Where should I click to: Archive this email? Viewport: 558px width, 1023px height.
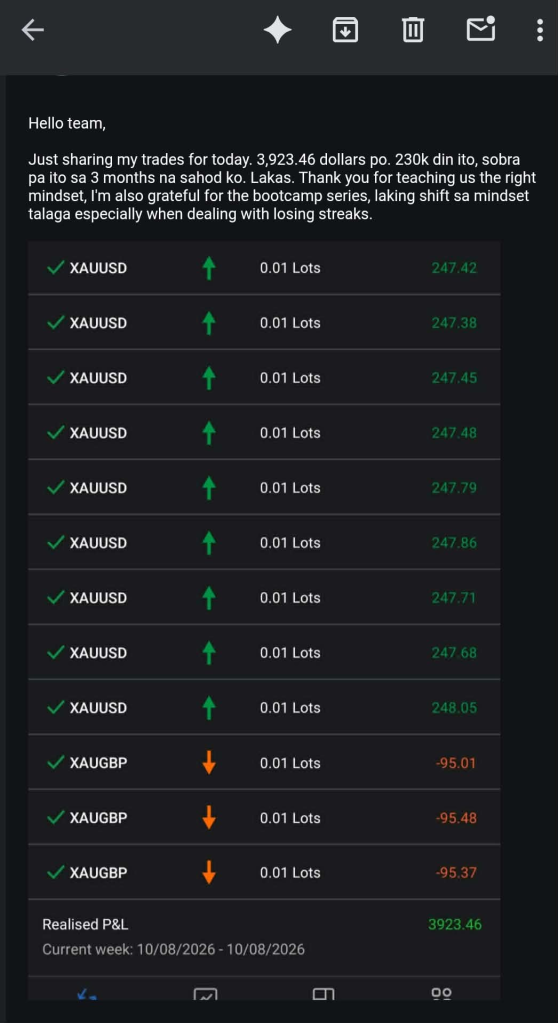point(345,30)
